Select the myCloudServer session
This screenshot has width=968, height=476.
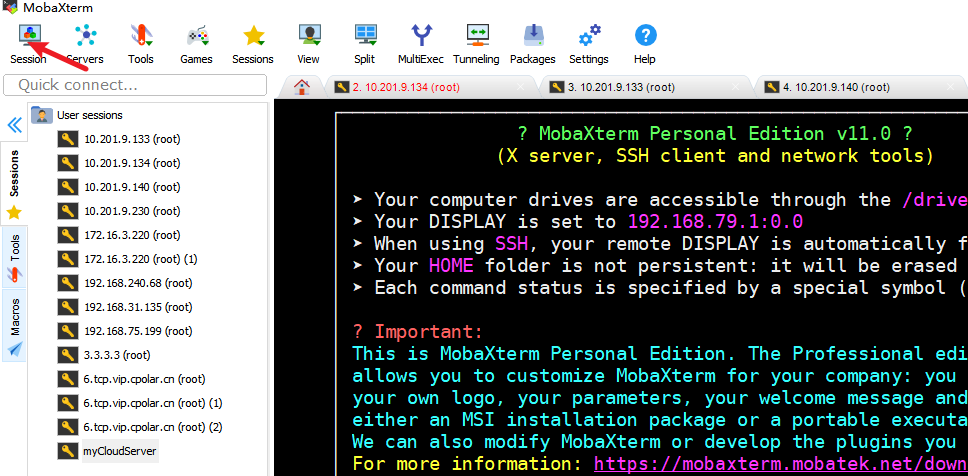(x=120, y=451)
